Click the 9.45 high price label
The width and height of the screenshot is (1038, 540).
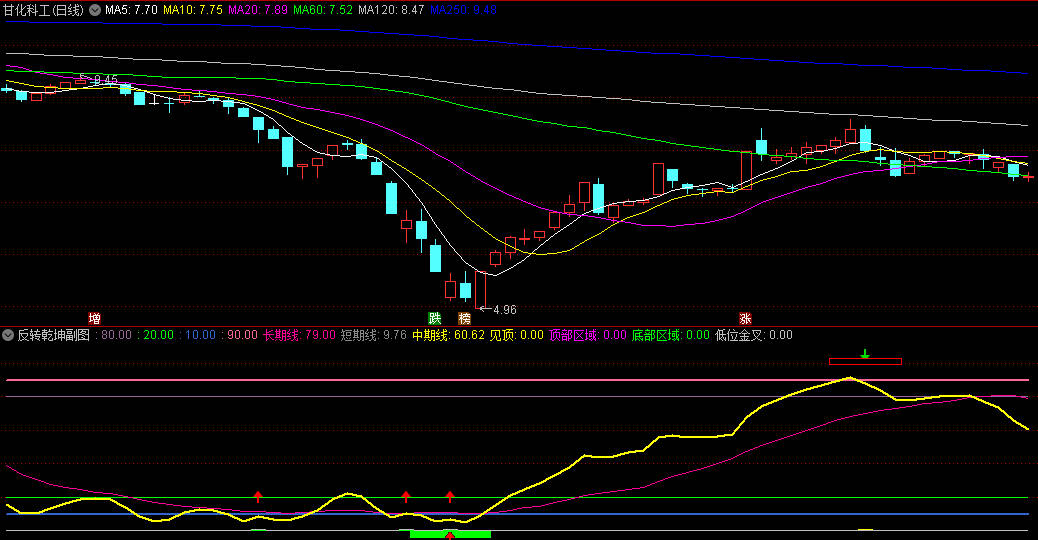(106, 80)
